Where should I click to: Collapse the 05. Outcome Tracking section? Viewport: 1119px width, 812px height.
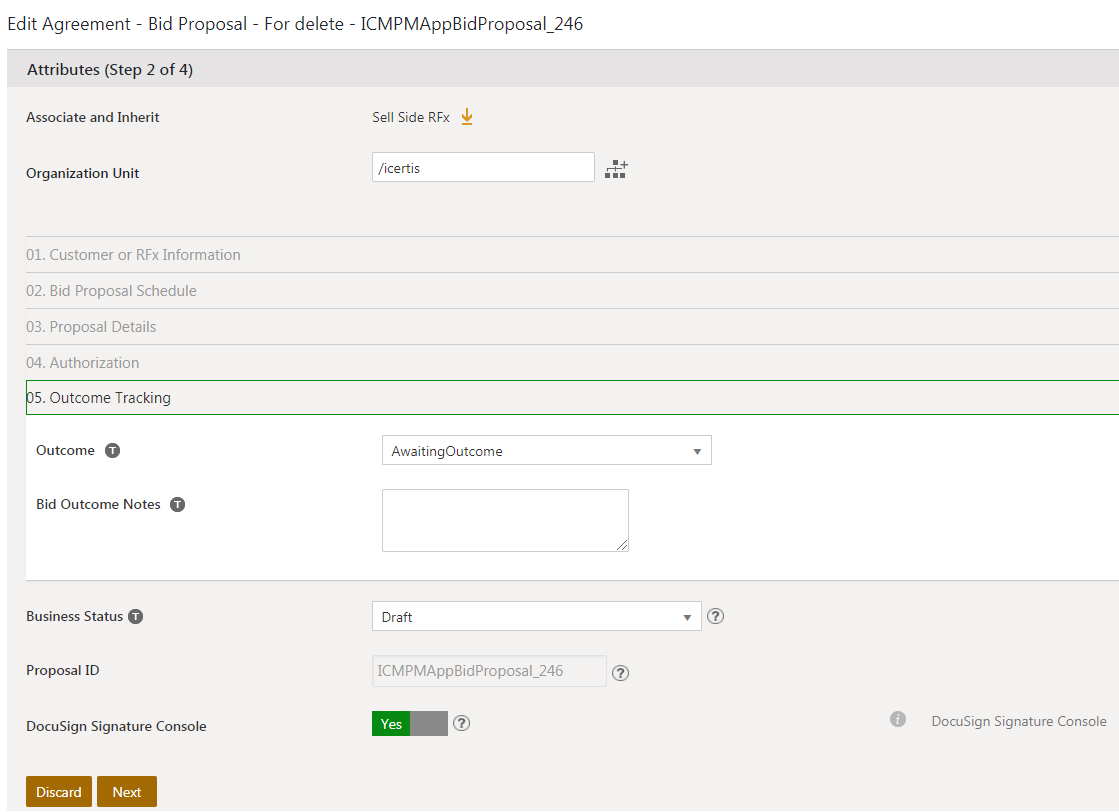98,398
